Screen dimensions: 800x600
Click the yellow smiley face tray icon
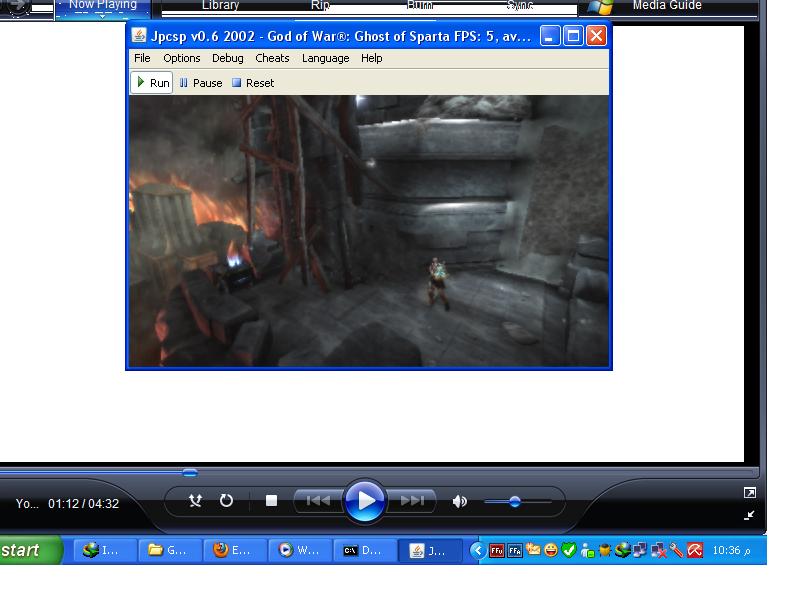tap(551, 550)
